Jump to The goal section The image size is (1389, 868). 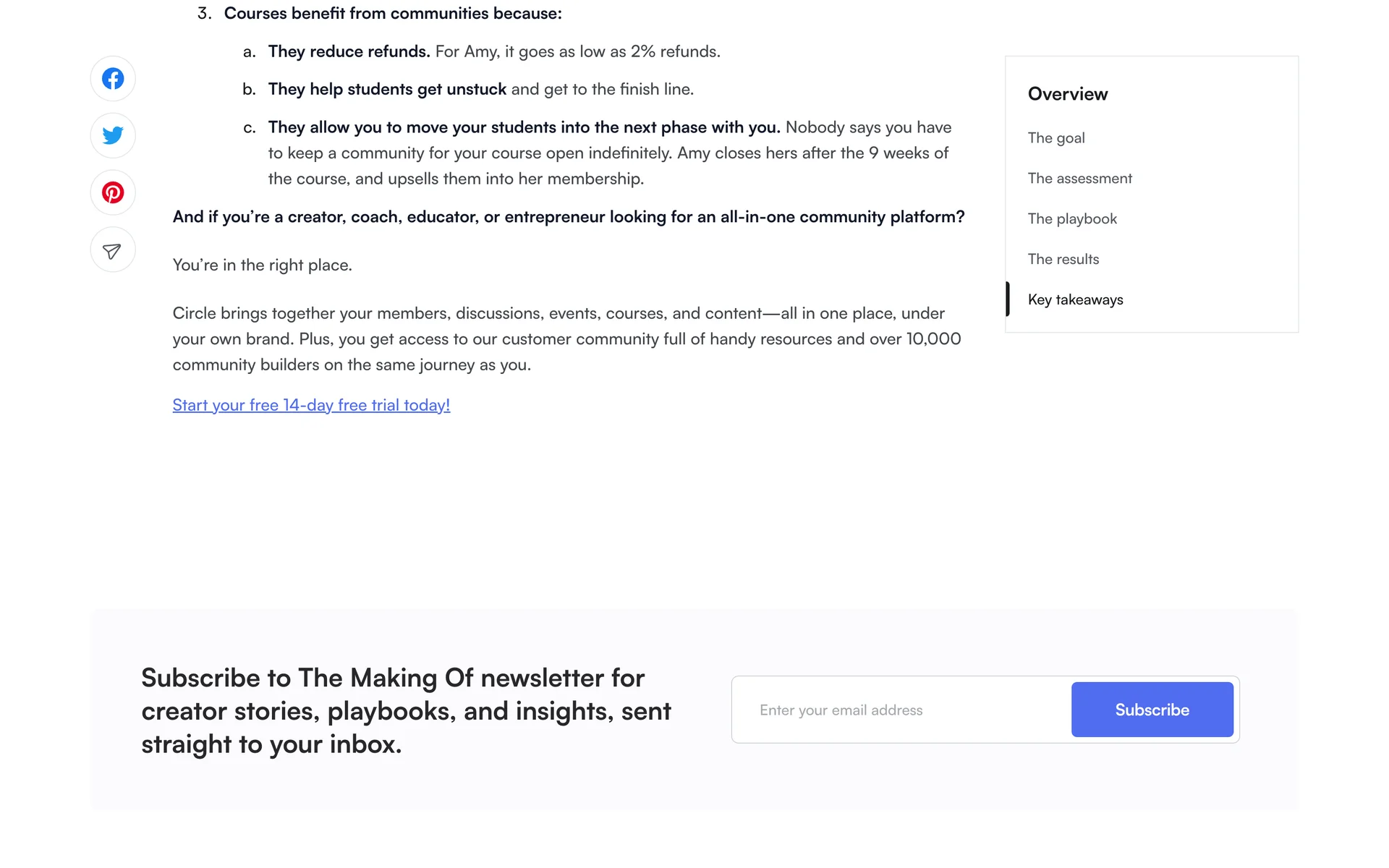1056,138
